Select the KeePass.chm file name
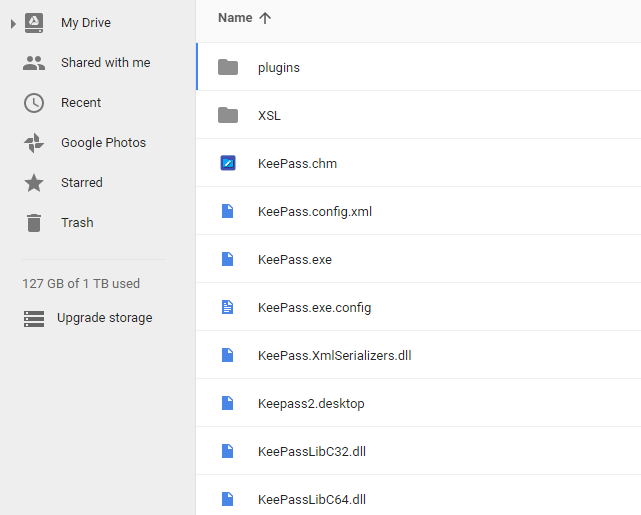The width and height of the screenshot is (641, 515). point(298,163)
